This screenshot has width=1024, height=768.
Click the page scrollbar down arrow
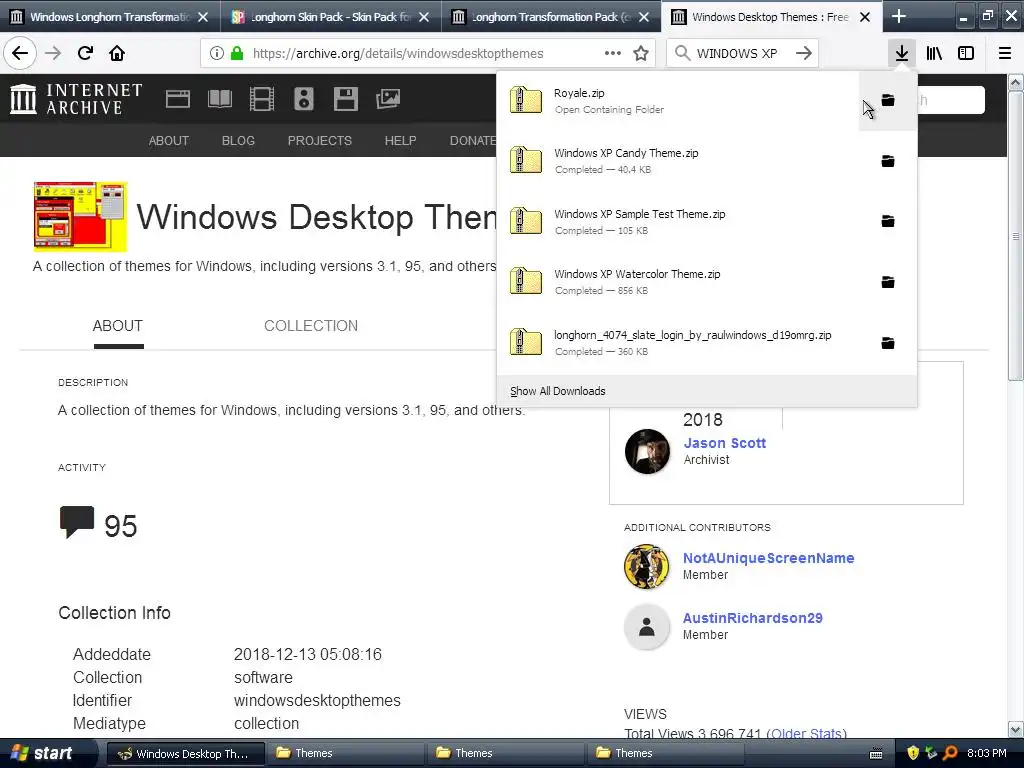[x=1015, y=729]
